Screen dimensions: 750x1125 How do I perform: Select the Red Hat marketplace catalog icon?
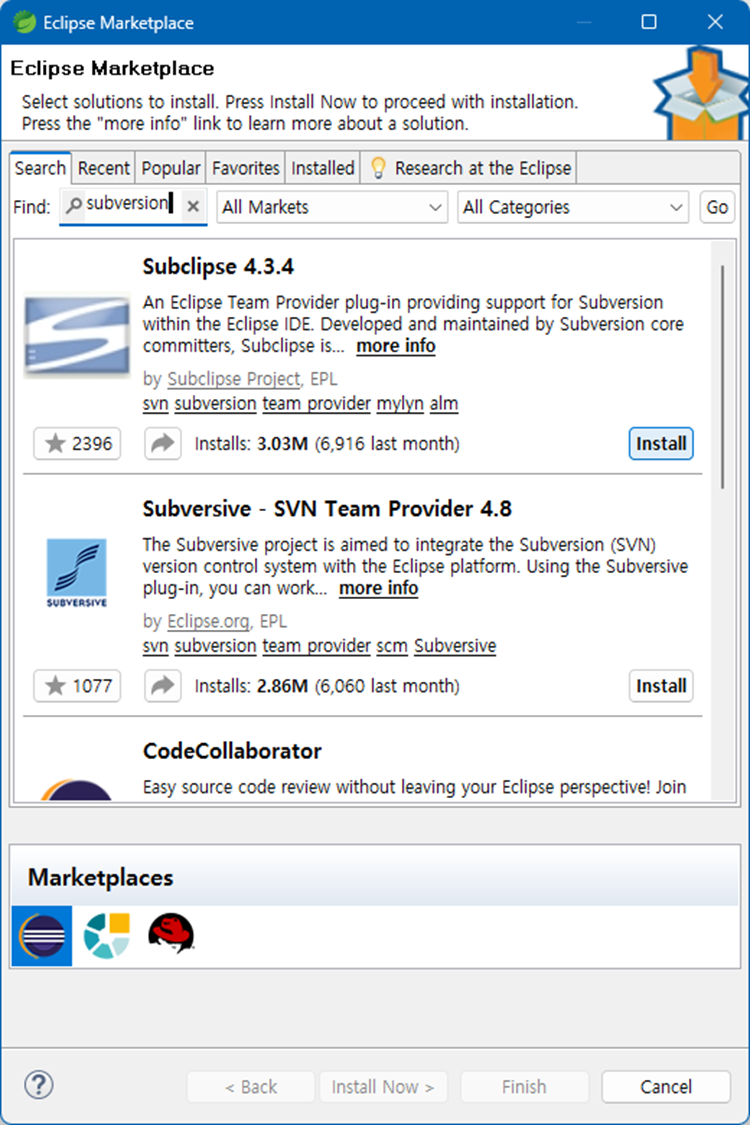171,933
